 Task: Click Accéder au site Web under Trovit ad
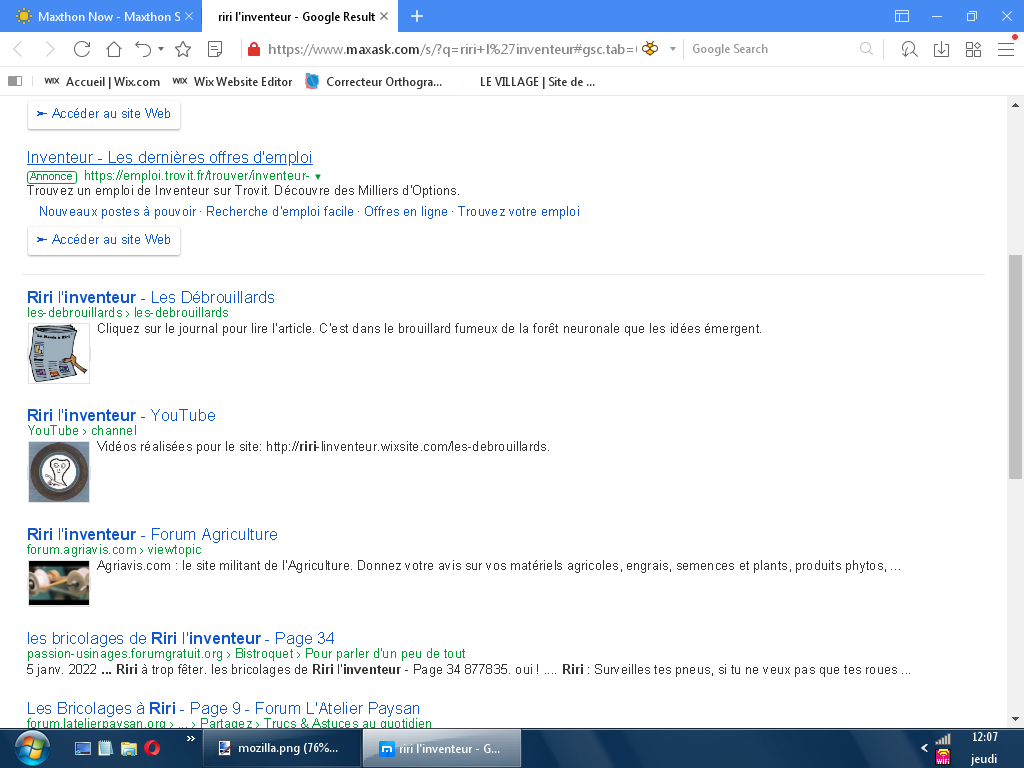coord(104,240)
